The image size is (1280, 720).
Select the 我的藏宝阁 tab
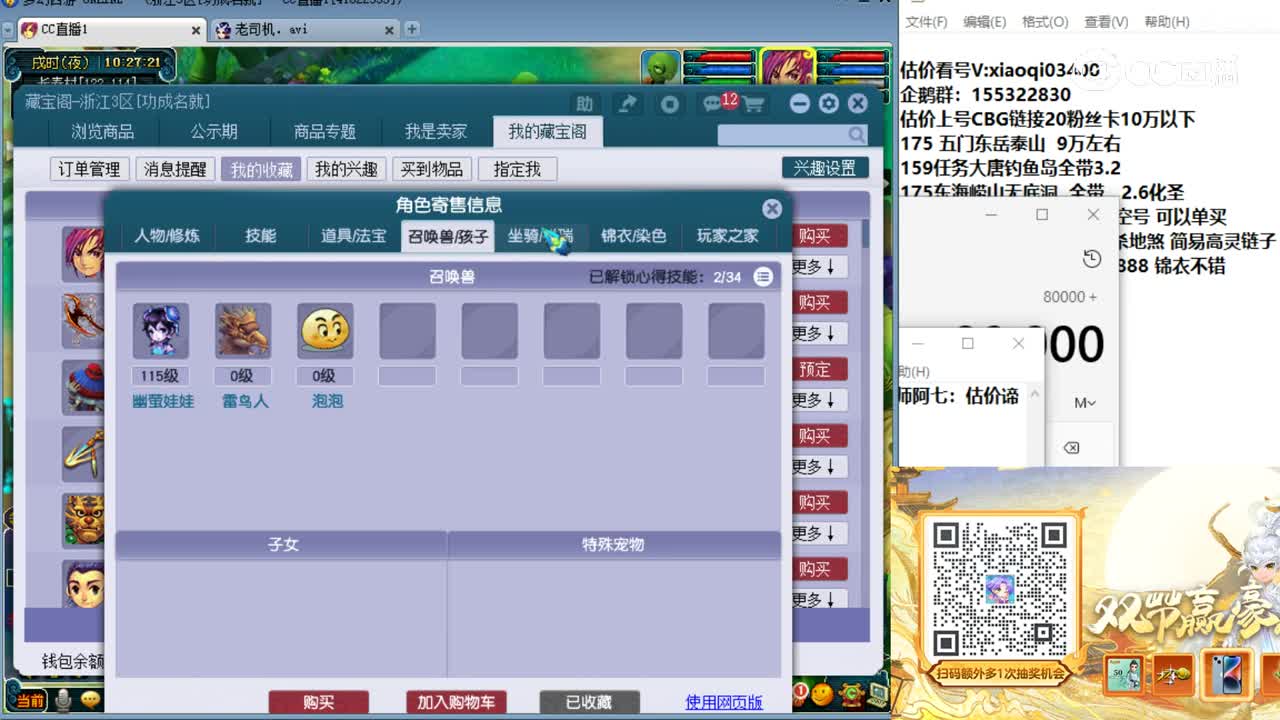[x=547, y=132]
